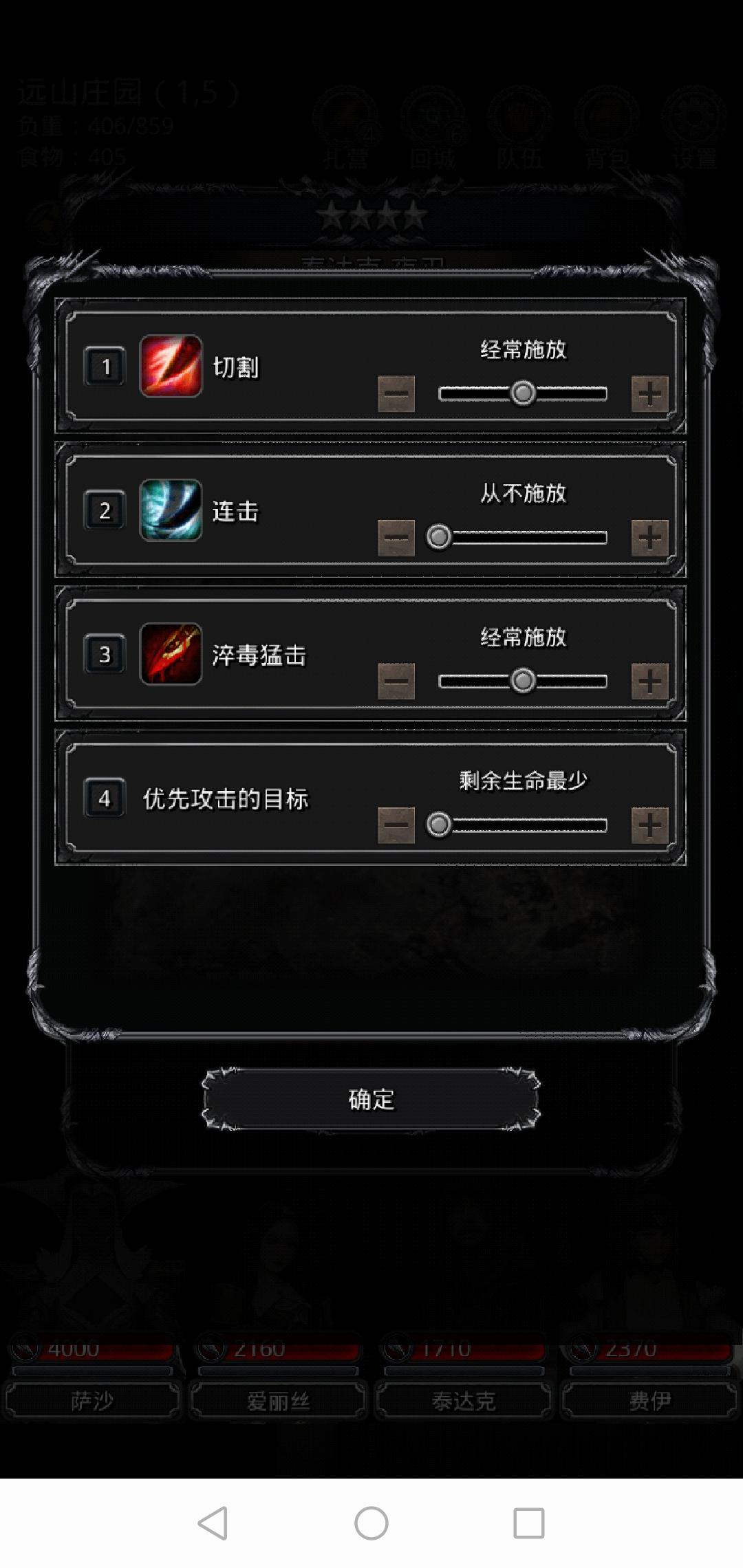Click the 连击 slider handle
Screen dimensions: 743x1568
(439, 537)
